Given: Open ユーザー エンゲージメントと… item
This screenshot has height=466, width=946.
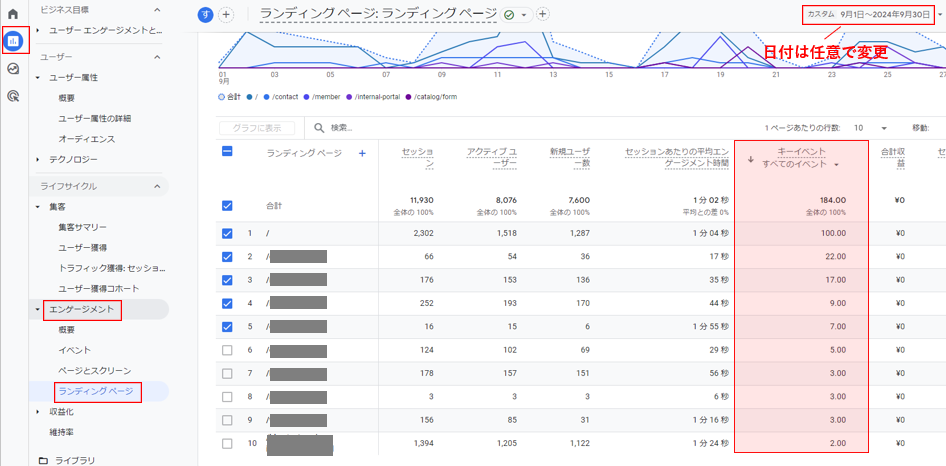Looking at the screenshot, I should (x=106, y=30).
